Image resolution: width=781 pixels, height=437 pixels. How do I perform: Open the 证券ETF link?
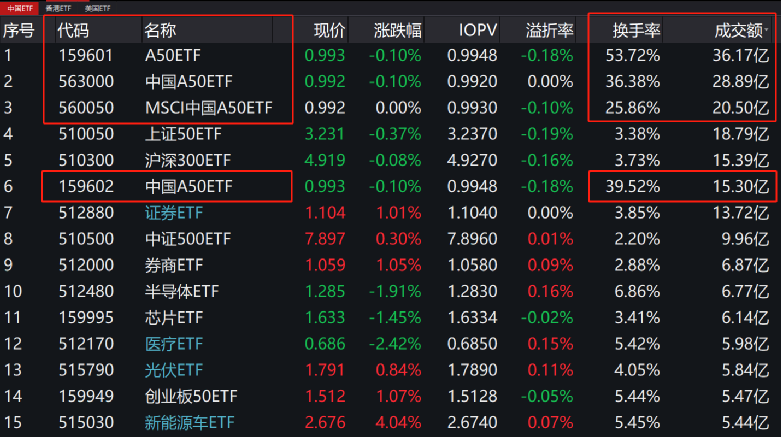(174, 213)
